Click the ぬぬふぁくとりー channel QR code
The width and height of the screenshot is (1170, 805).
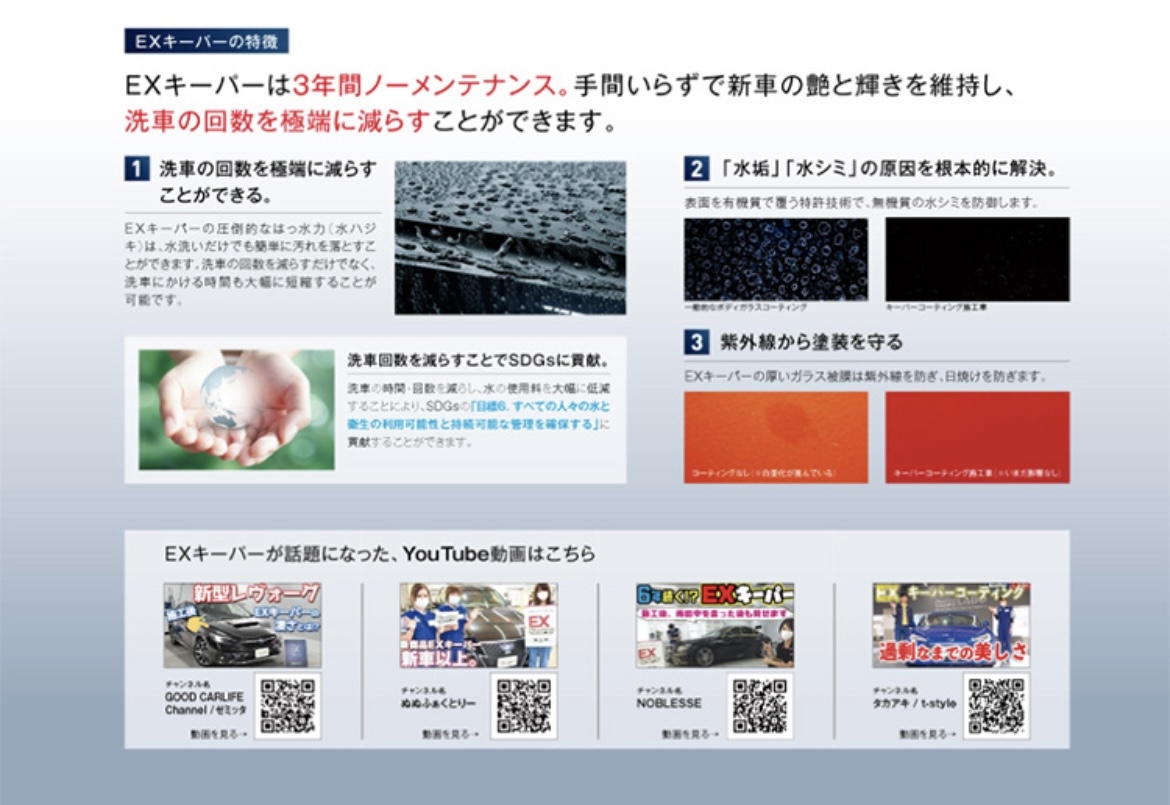[523, 706]
